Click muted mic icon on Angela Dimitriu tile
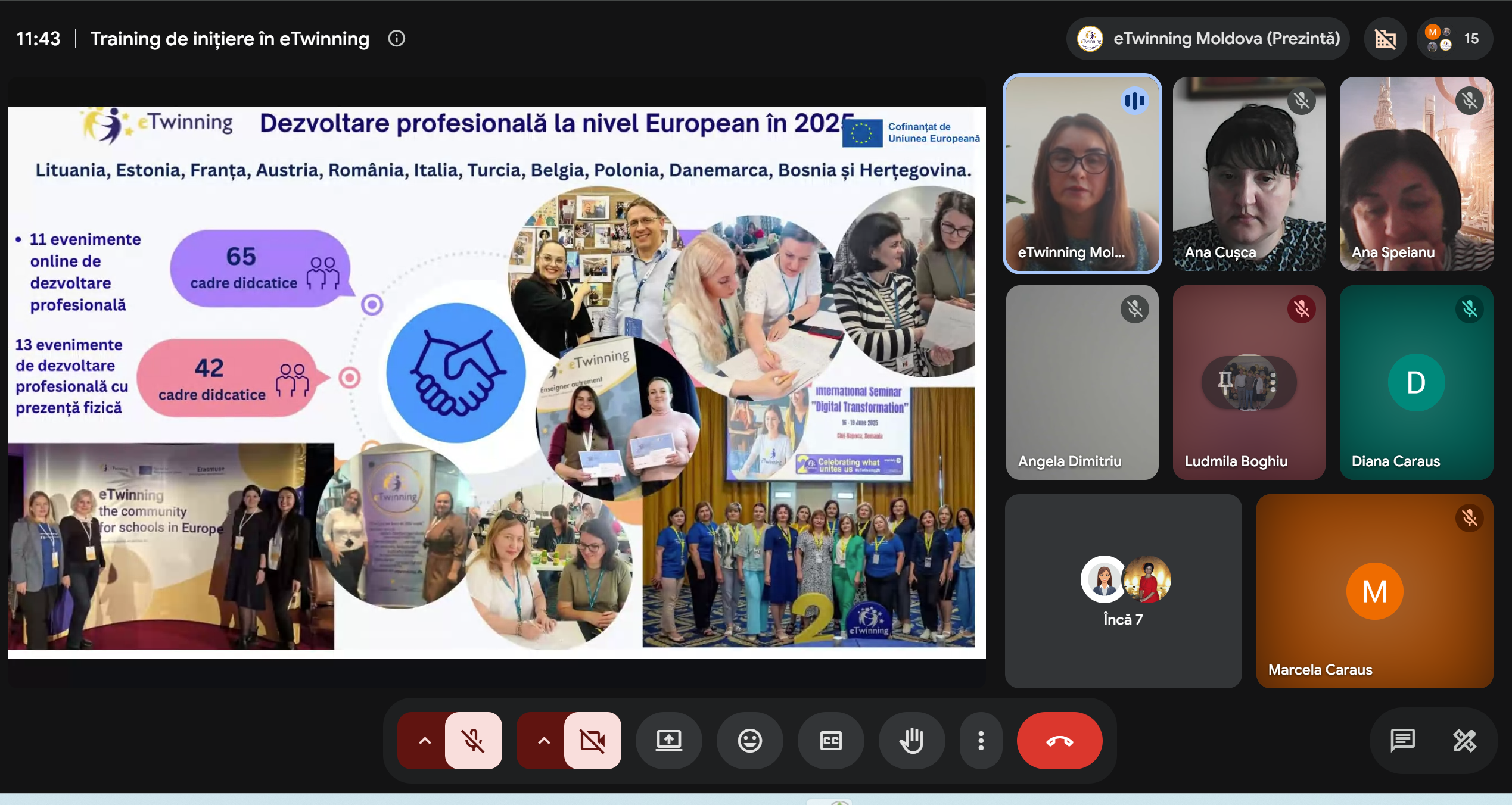 [x=1135, y=309]
